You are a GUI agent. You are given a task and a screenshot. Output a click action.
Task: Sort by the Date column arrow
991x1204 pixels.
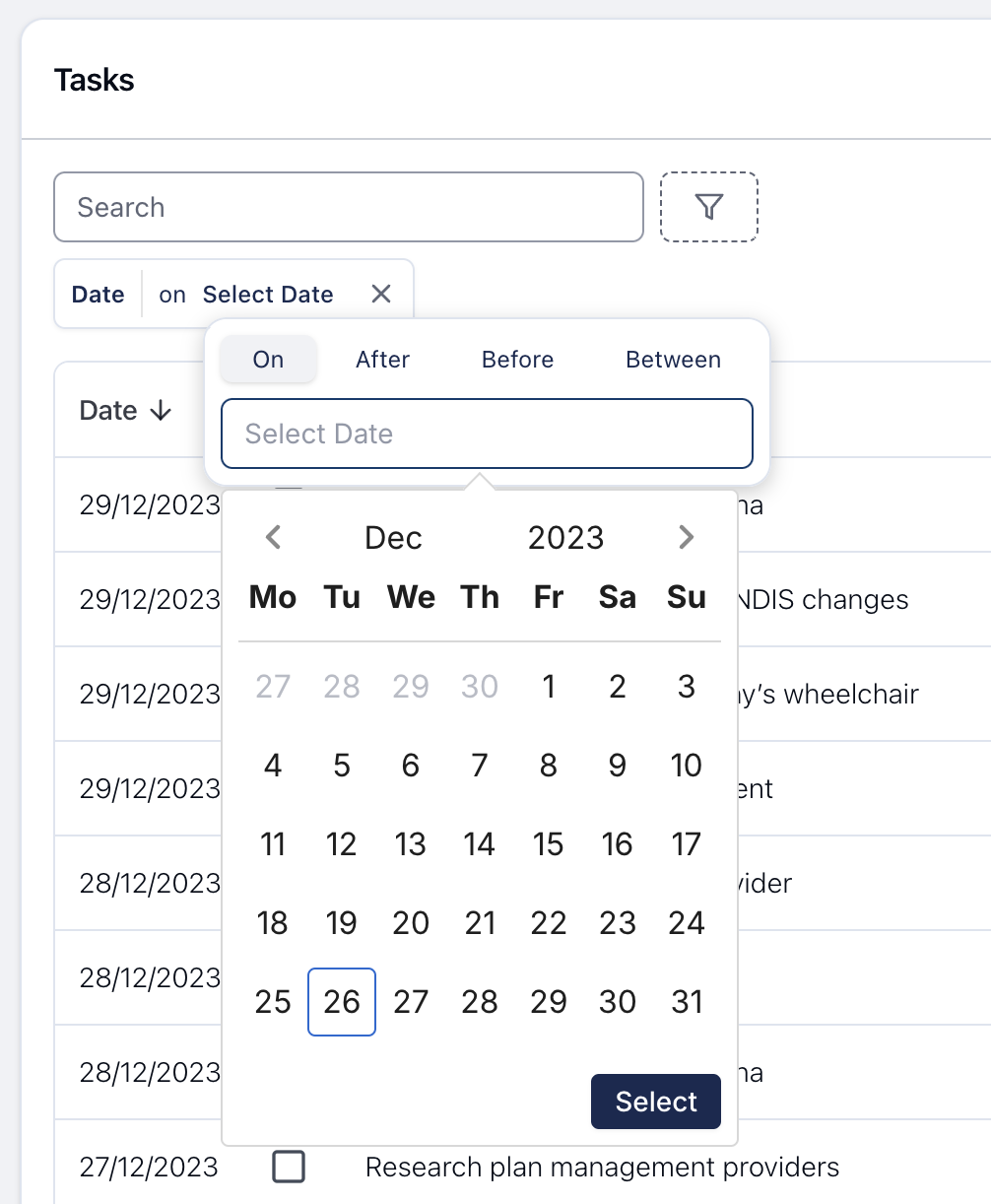[162, 411]
